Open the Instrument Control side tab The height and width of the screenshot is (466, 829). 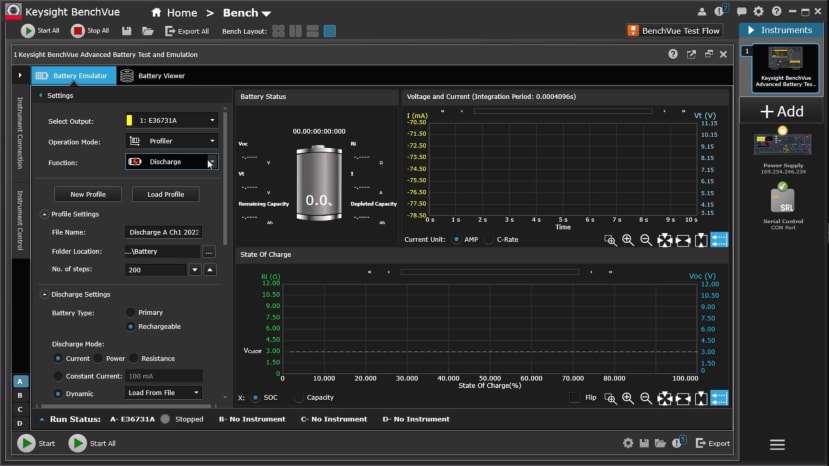click(x=20, y=220)
